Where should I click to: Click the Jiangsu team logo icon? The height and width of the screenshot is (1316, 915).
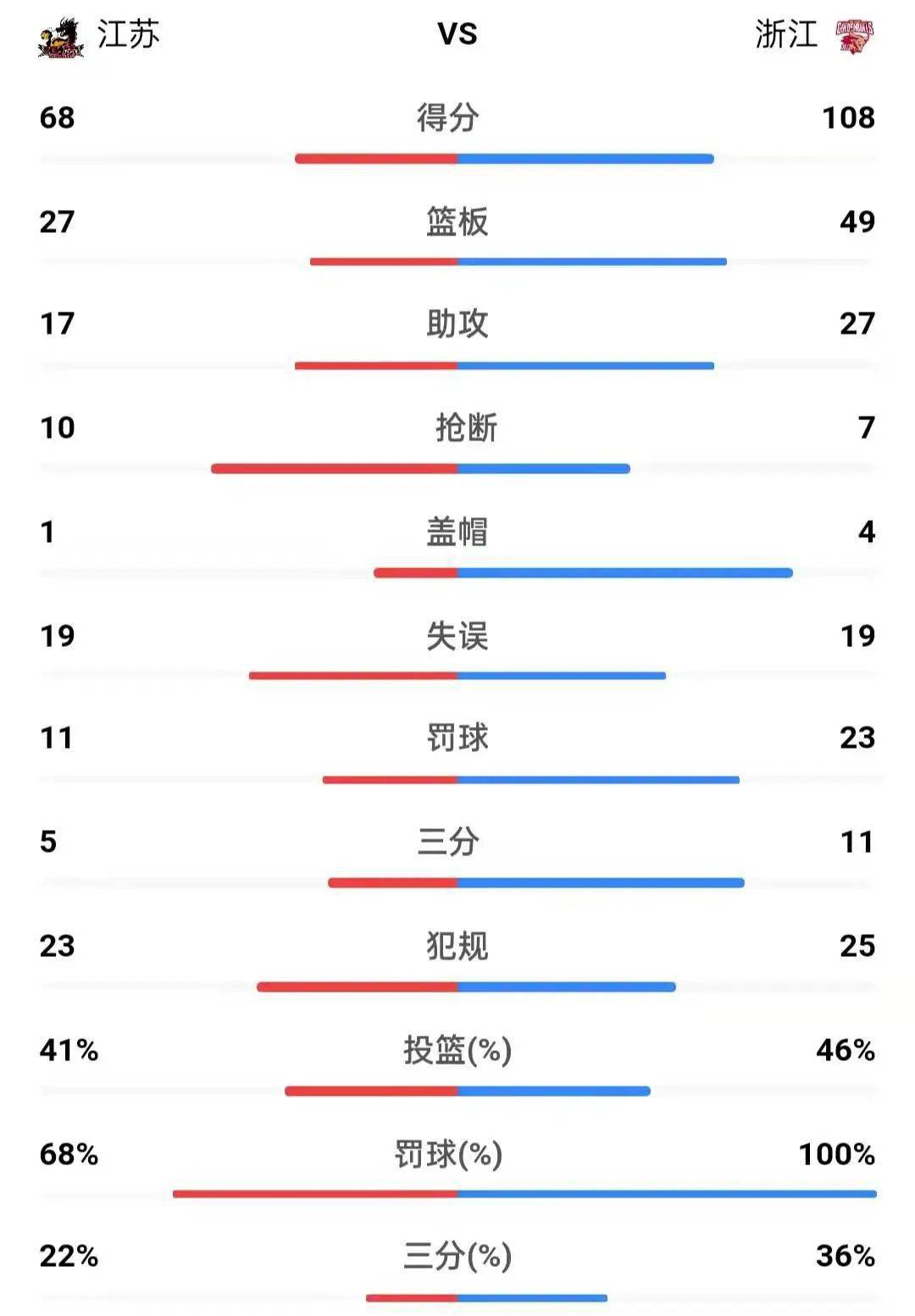pyautogui.click(x=61, y=38)
